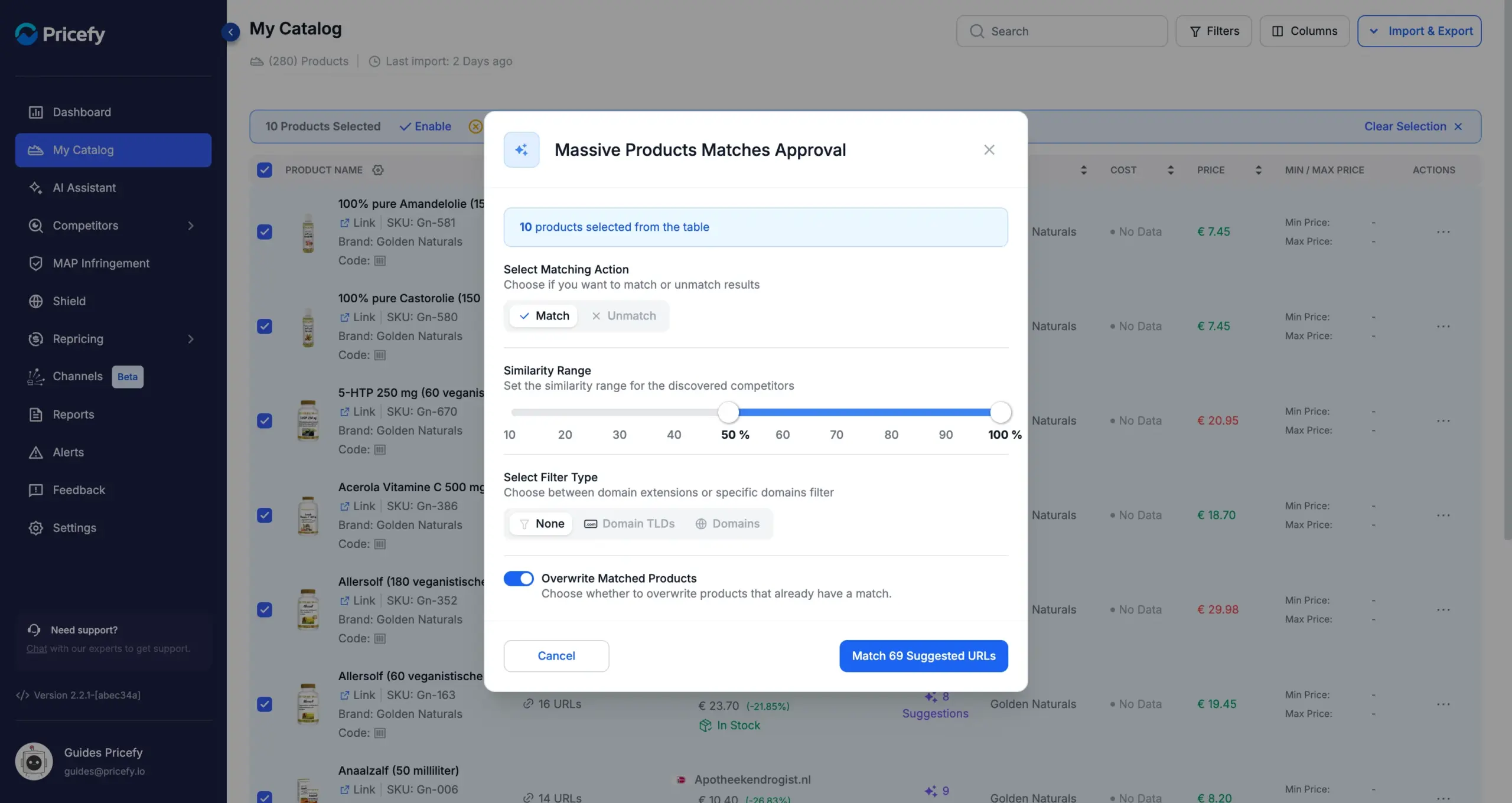Open actions menu for the €18.70 row
1512x803 pixels.
coord(1443,515)
